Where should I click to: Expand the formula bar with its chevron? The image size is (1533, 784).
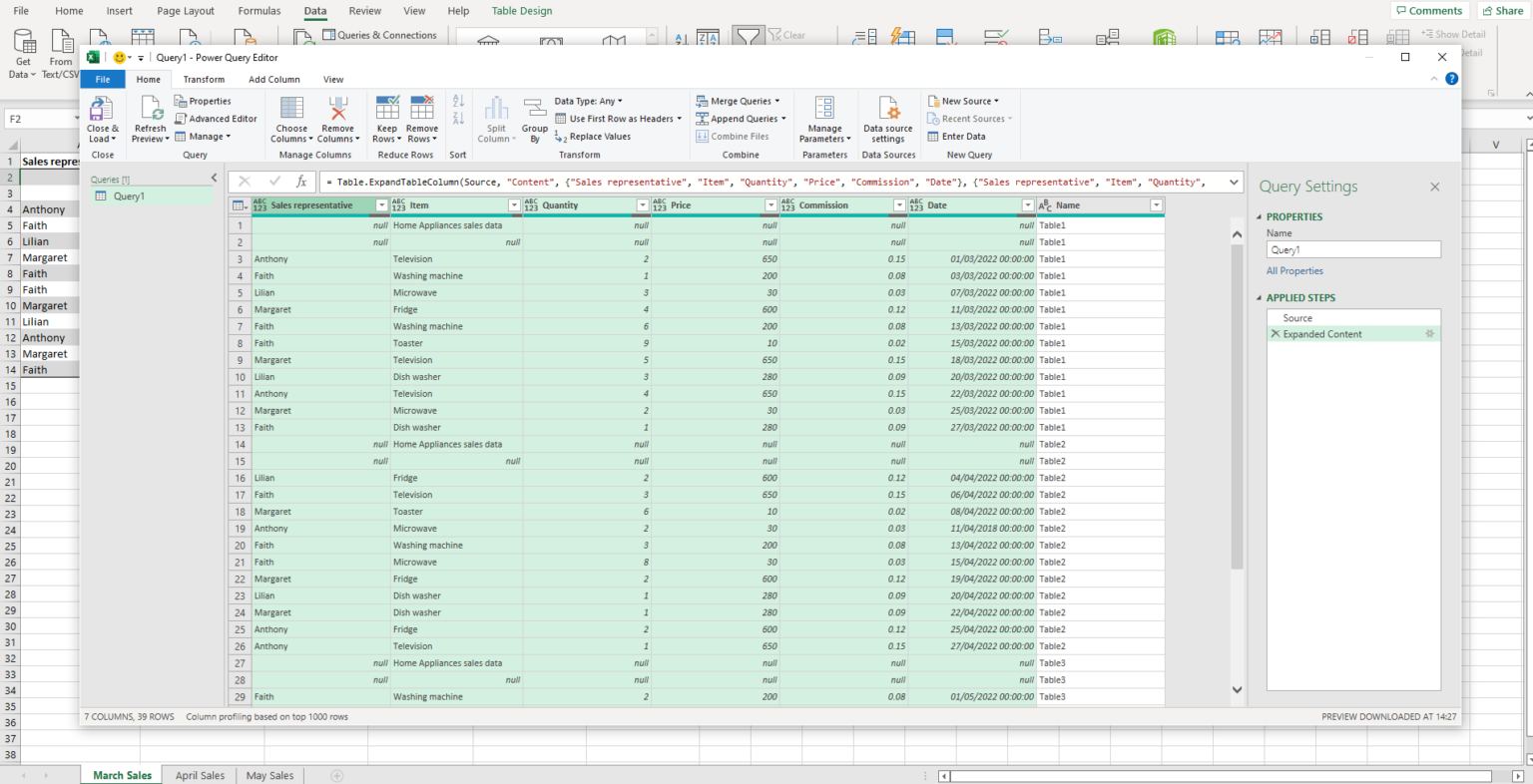click(x=1235, y=182)
